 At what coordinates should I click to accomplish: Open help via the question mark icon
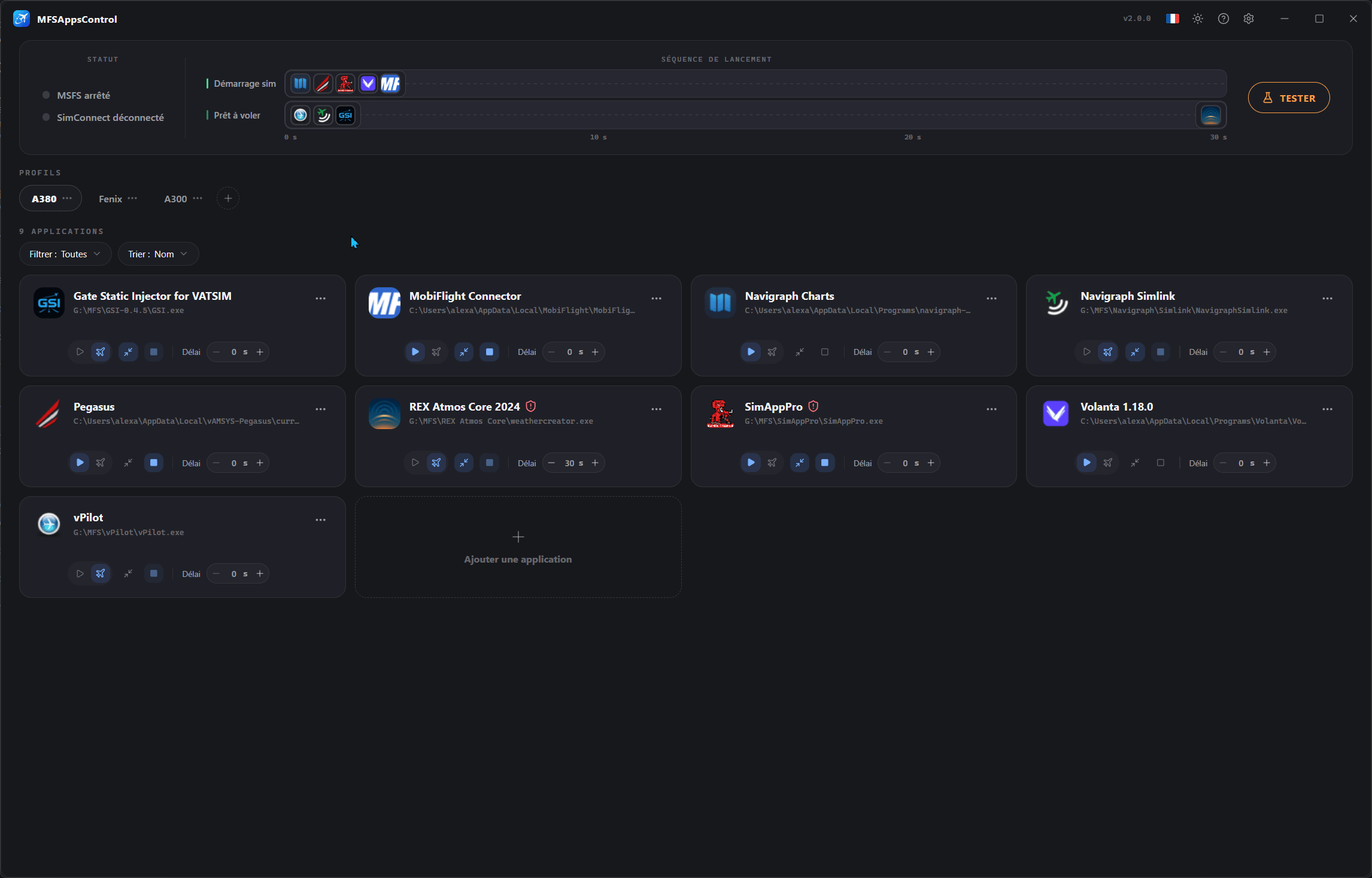(x=1223, y=19)
